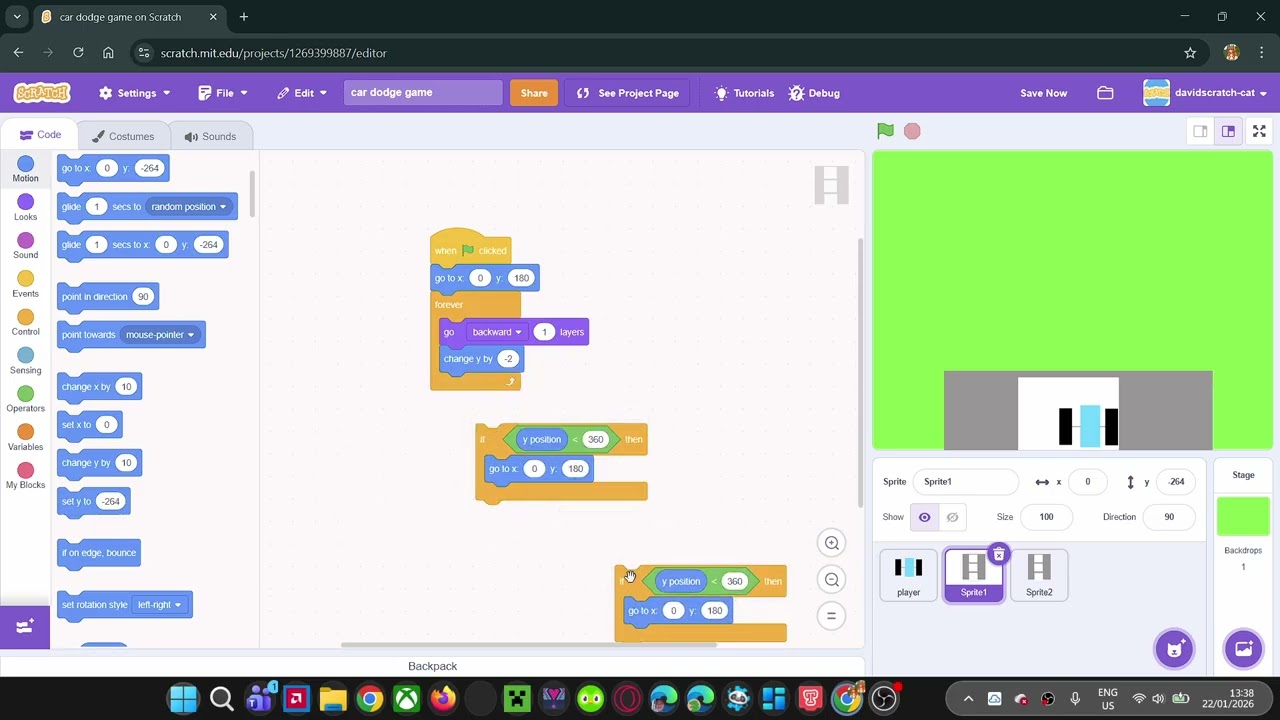Open the add extension button
This screenshot has height=720, width=1280.
(x=25, y=627)
